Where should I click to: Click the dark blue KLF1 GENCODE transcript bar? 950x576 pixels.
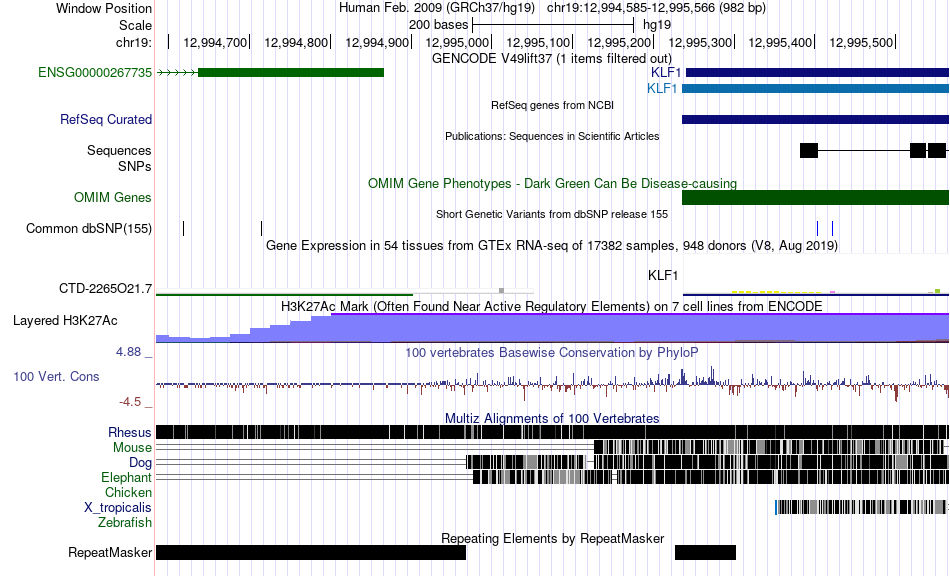[817, 73]
